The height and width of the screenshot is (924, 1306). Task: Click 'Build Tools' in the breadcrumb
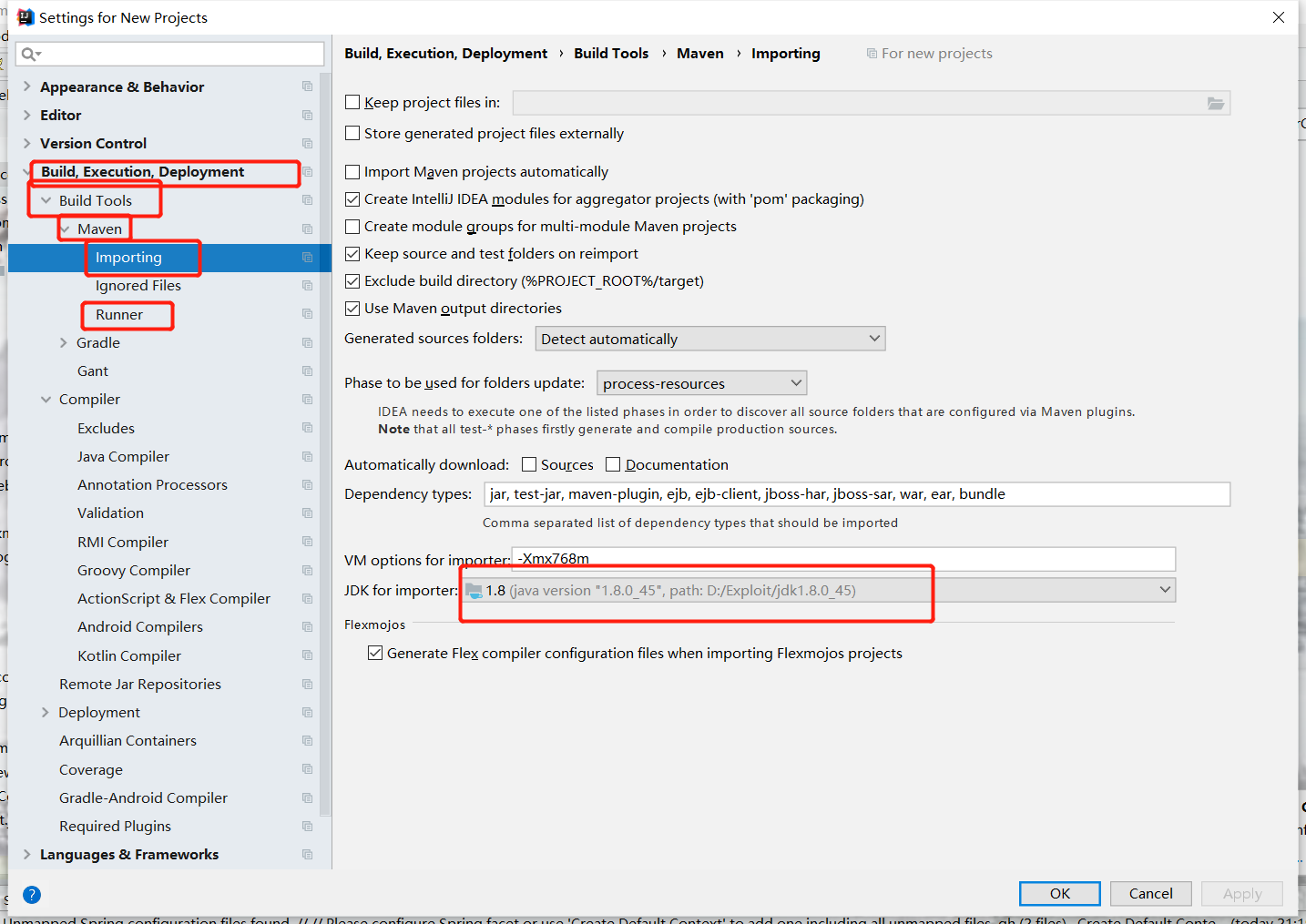611,54
